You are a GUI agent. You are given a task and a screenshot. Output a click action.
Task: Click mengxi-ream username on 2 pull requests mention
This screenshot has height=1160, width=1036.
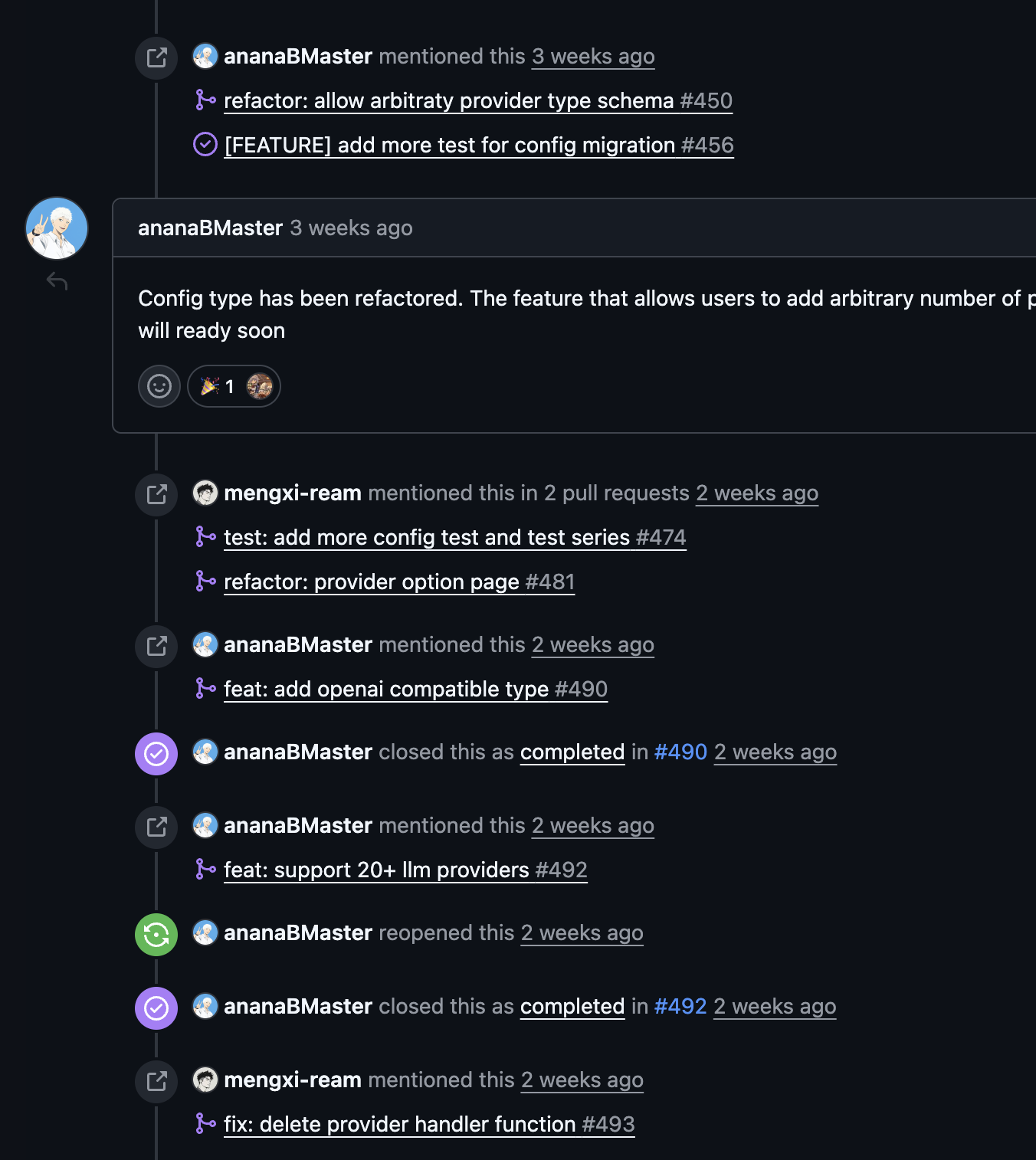[293, 493]
